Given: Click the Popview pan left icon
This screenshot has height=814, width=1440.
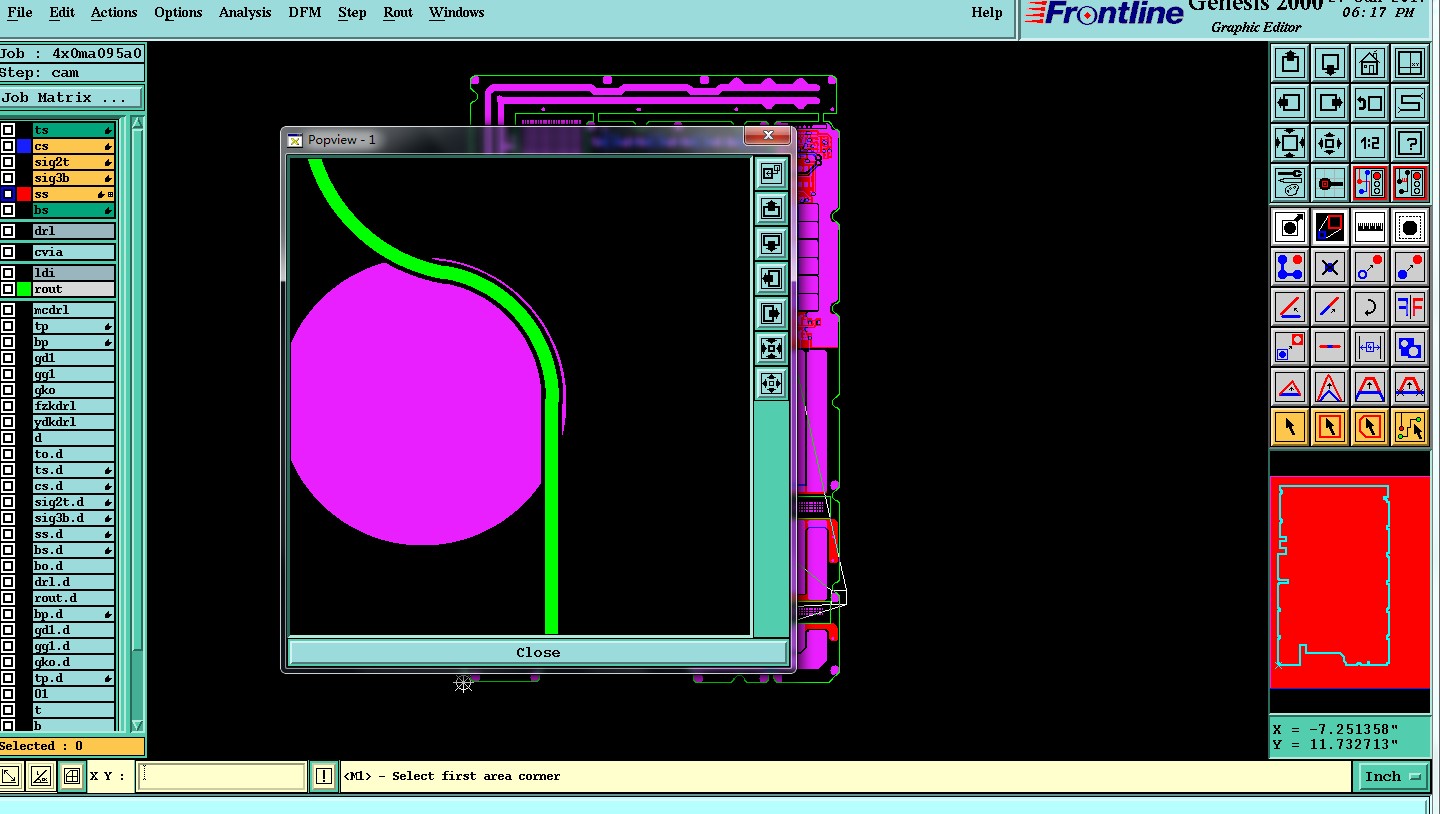Looking at the screenshot, I should click(x=771, y=278).
